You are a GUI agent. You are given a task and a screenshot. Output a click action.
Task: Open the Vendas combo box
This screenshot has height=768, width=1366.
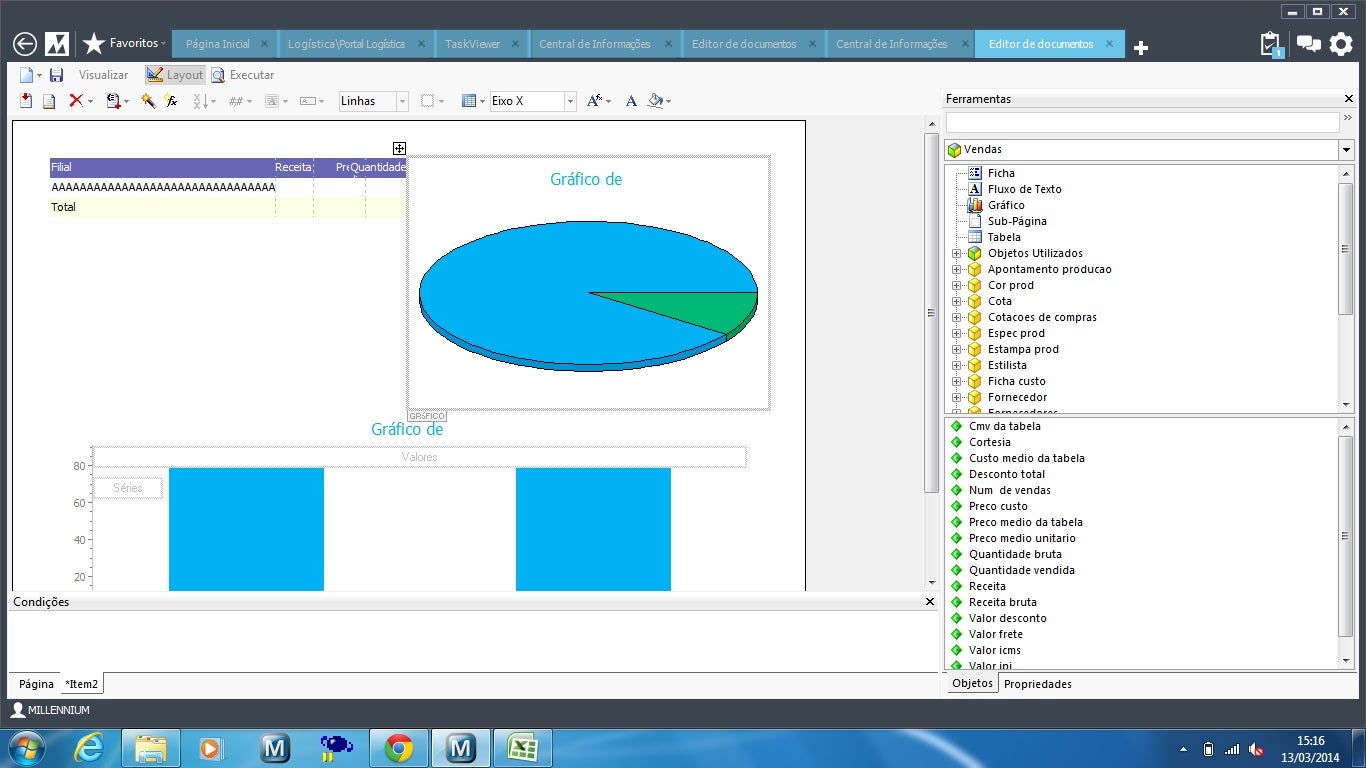(1346, 150)
